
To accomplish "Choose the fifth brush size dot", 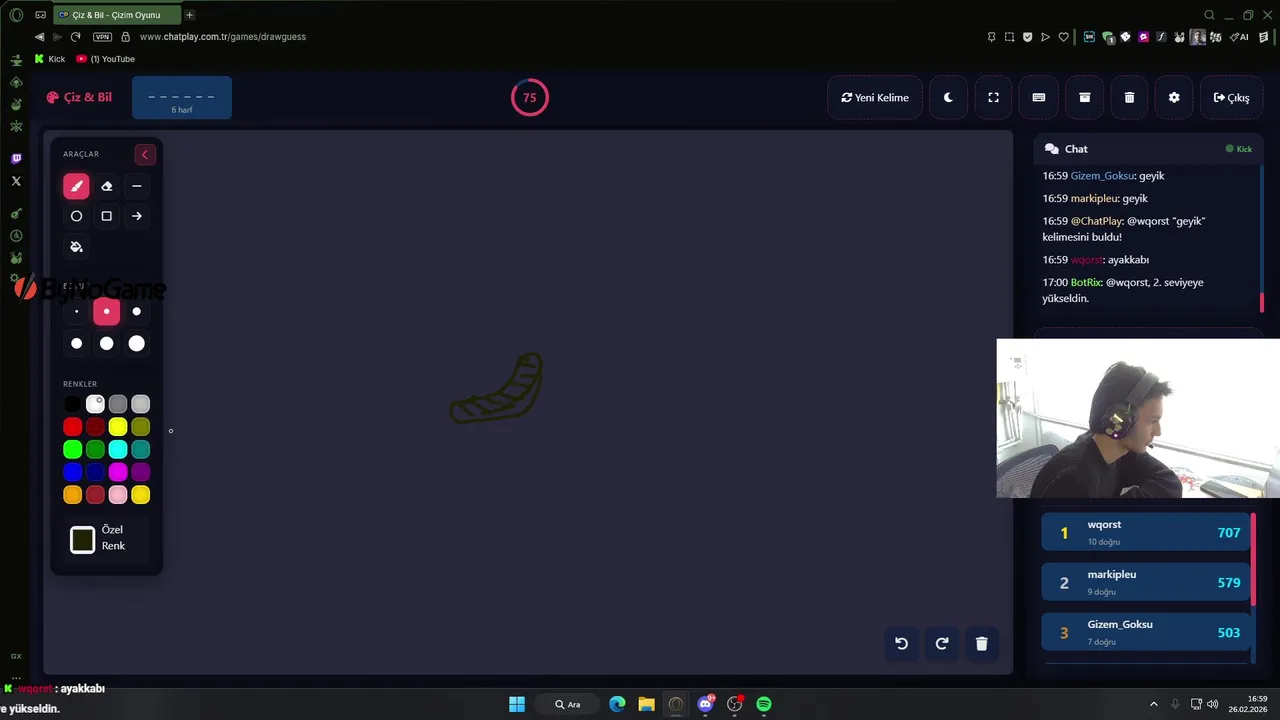I will point(107,343).
